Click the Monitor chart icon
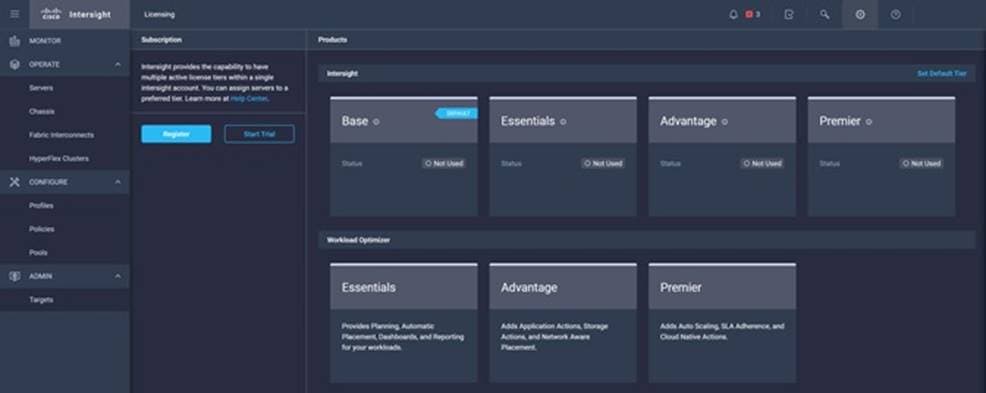The width and height of the screenshot is (986, 393). pyautogui.click(x=14, y=41)
